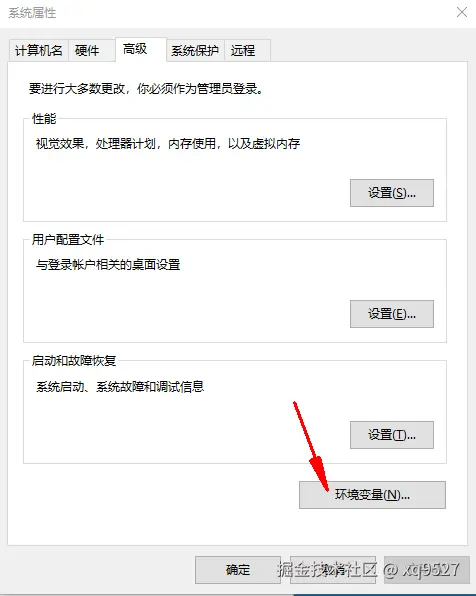
Task: Click the greyed Apply button right of 取消
Action: (427, 570)
